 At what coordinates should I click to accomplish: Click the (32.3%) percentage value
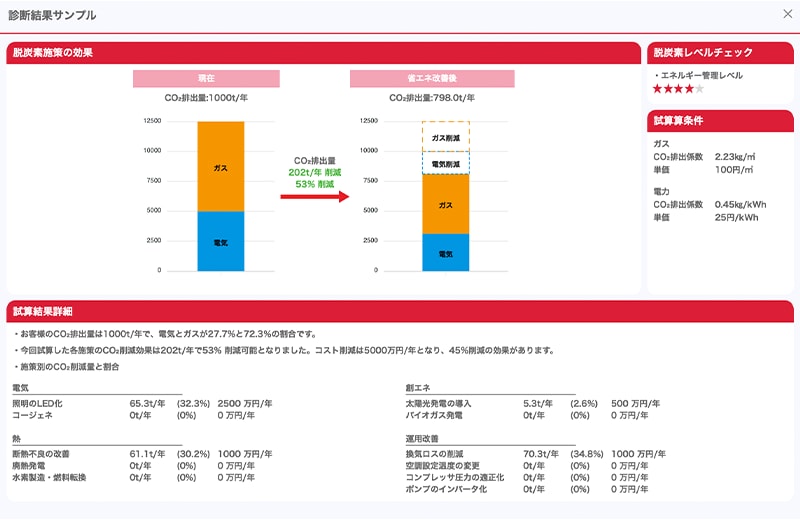[x=193, y=404]
